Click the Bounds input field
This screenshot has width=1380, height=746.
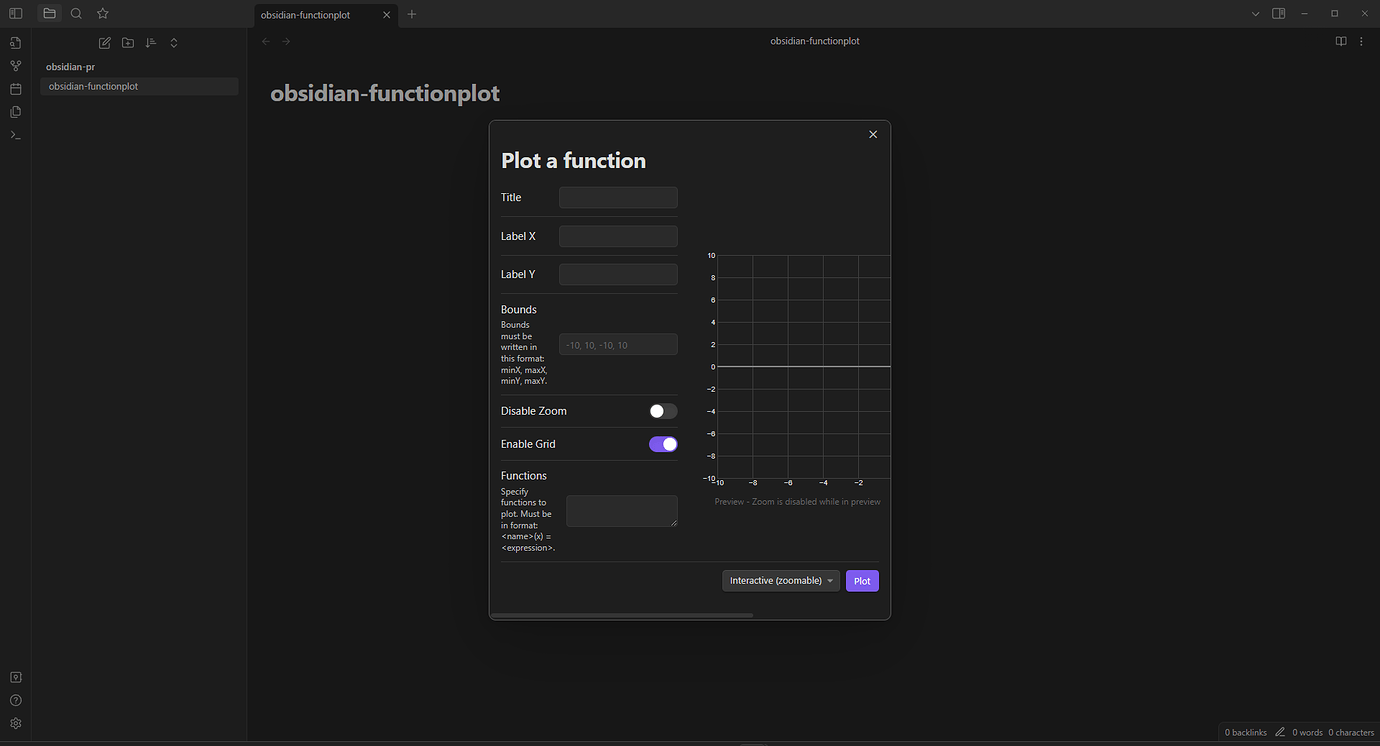(x=618, y=345)
